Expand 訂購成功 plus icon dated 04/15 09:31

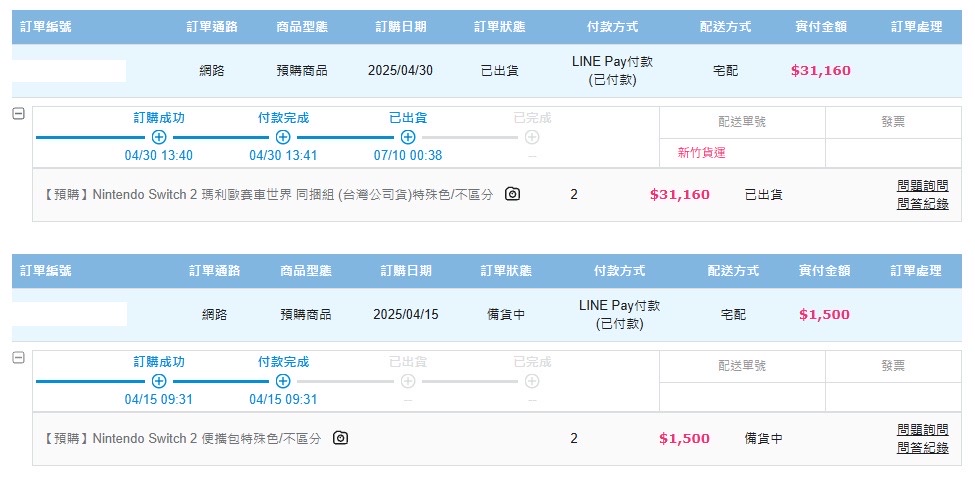click(x=159, y=380)
